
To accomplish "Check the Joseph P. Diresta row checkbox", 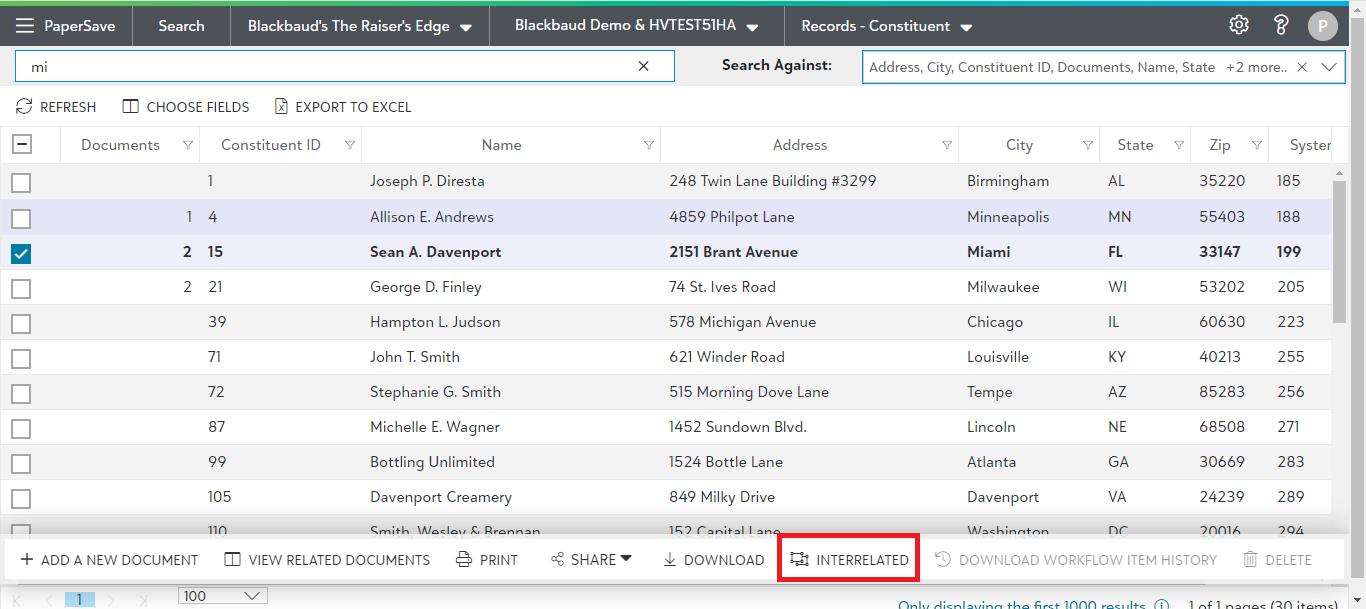I will 21,182.
